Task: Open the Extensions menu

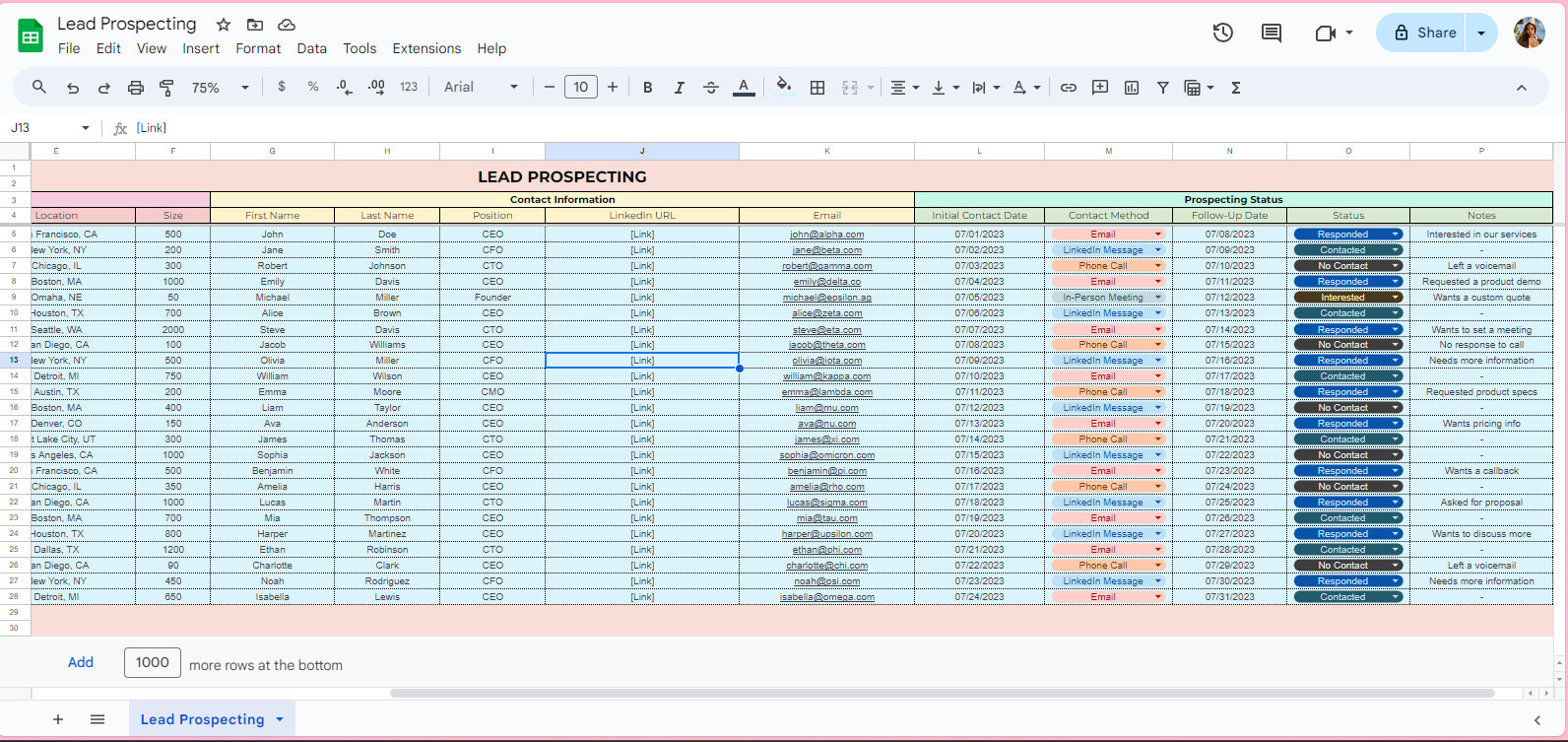Action: tap(426, 48)
